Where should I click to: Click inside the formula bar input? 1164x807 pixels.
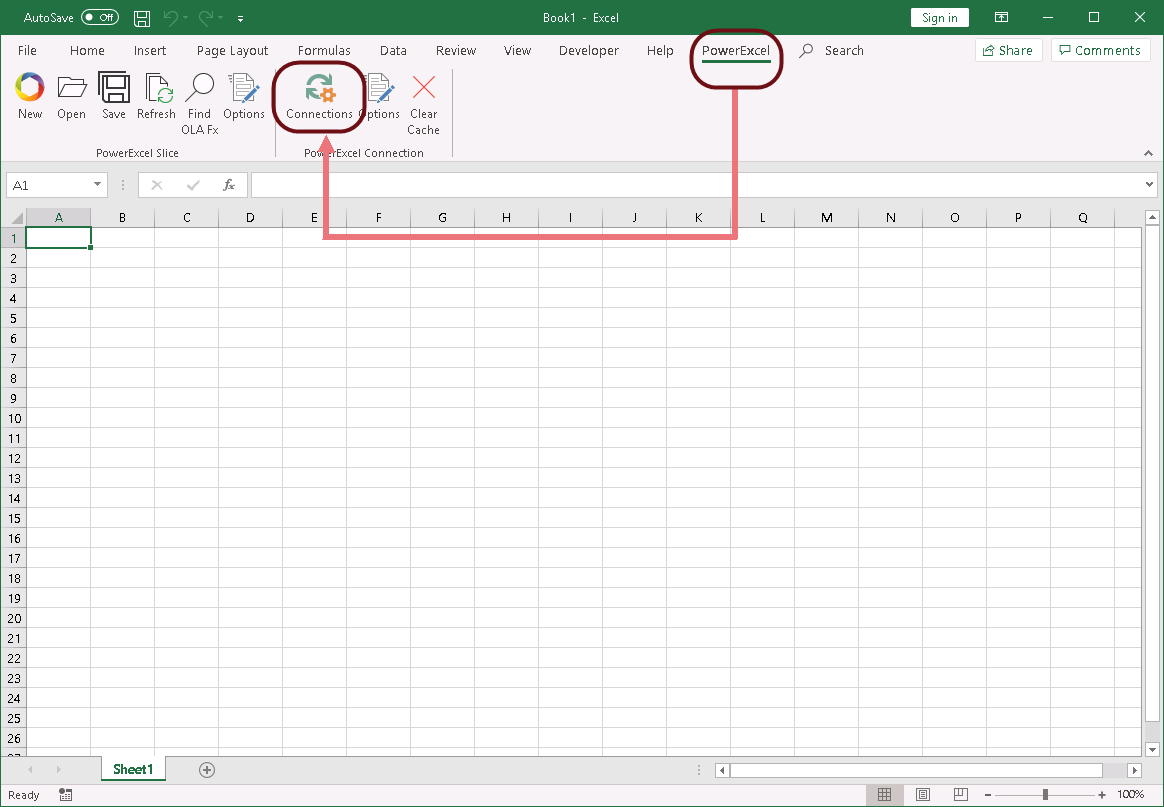pyautogui.click(x=696, y=185)
